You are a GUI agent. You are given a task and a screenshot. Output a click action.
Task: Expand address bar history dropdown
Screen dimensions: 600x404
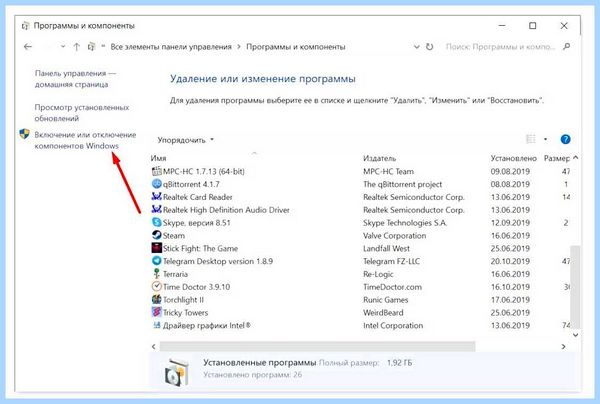(x=417, y=47)
